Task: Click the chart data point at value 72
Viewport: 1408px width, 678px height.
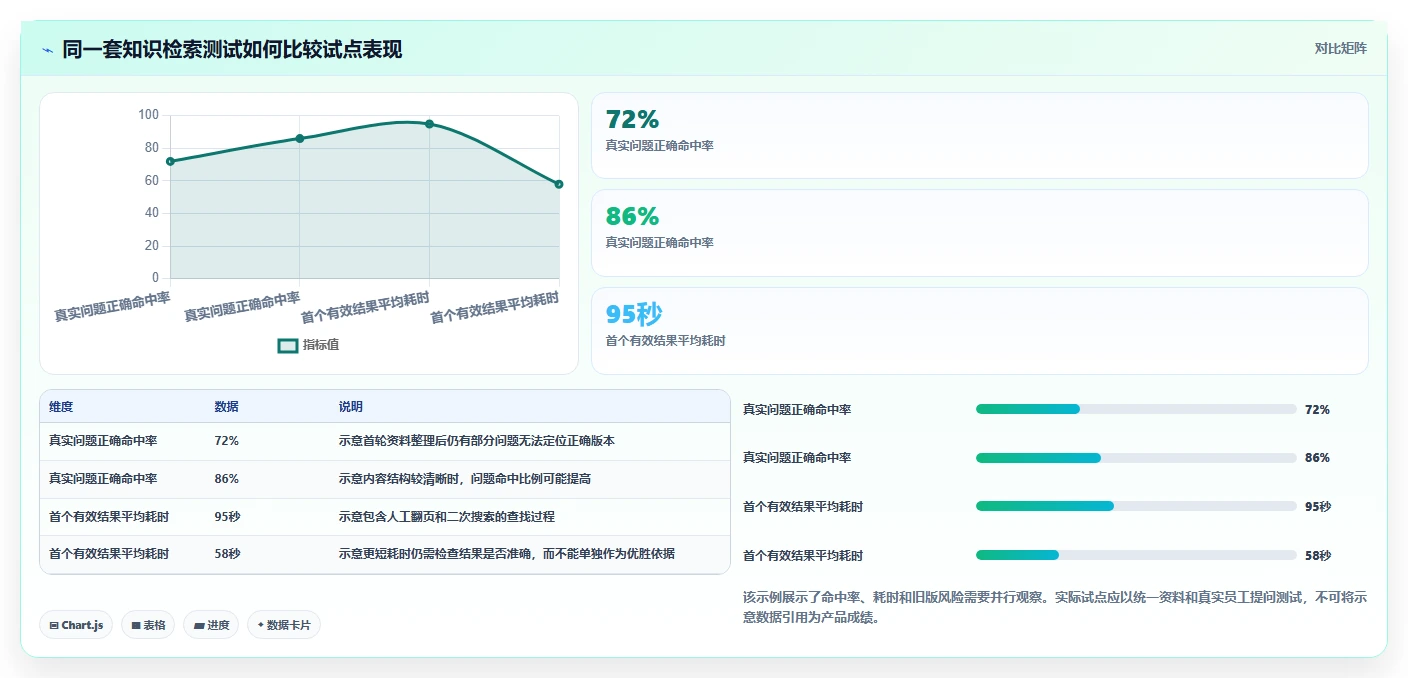Action: (x=170, y=161)
